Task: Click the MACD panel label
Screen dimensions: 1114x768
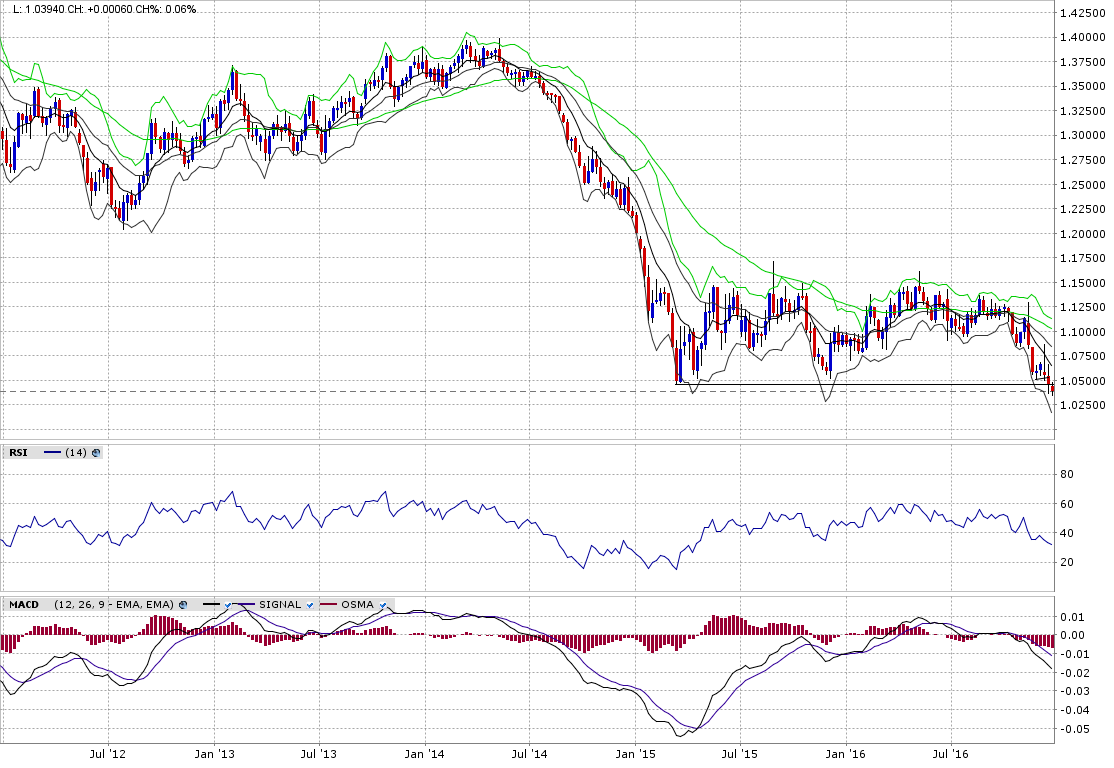Action: point(24,605)
